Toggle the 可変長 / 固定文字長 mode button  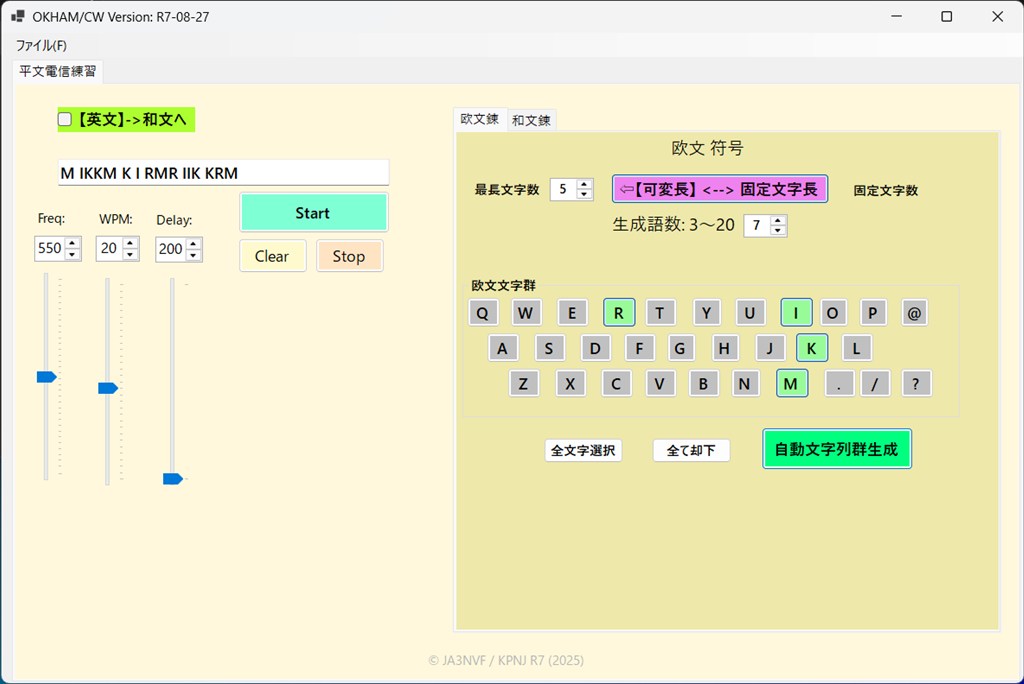[720, 189]
